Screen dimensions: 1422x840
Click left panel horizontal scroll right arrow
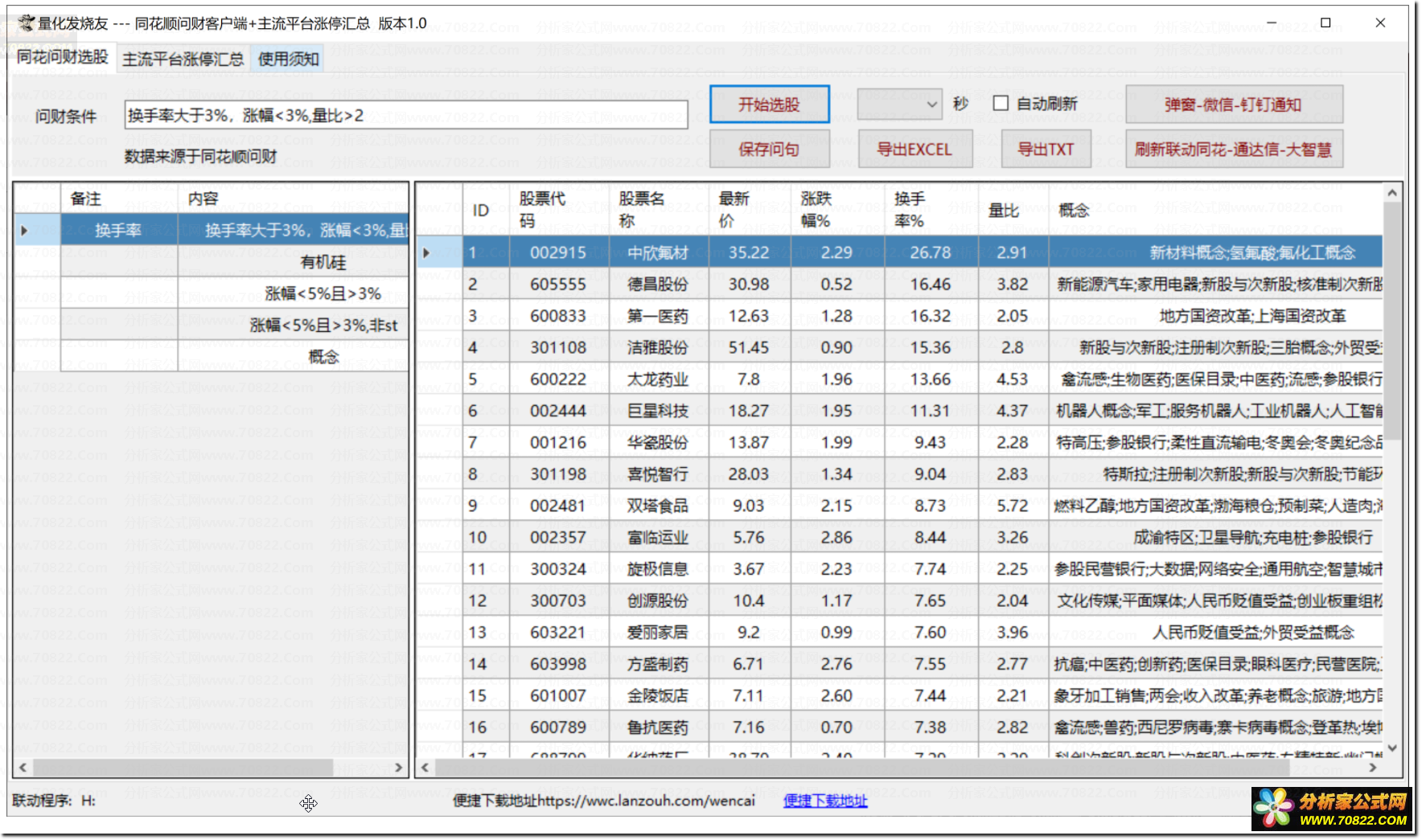click(x=398, y=768)
